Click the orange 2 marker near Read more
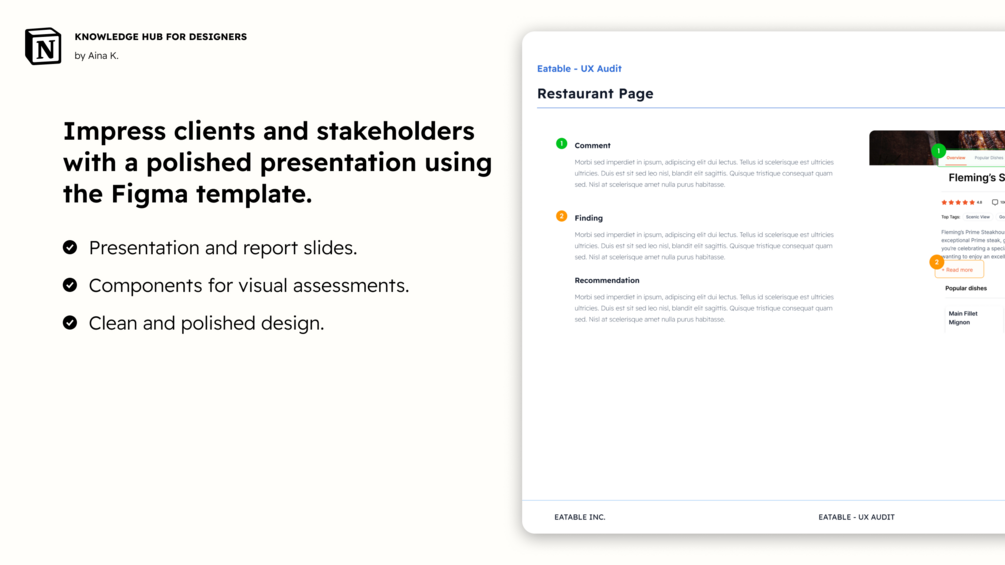1005x565 pixels. click(936, 262)
